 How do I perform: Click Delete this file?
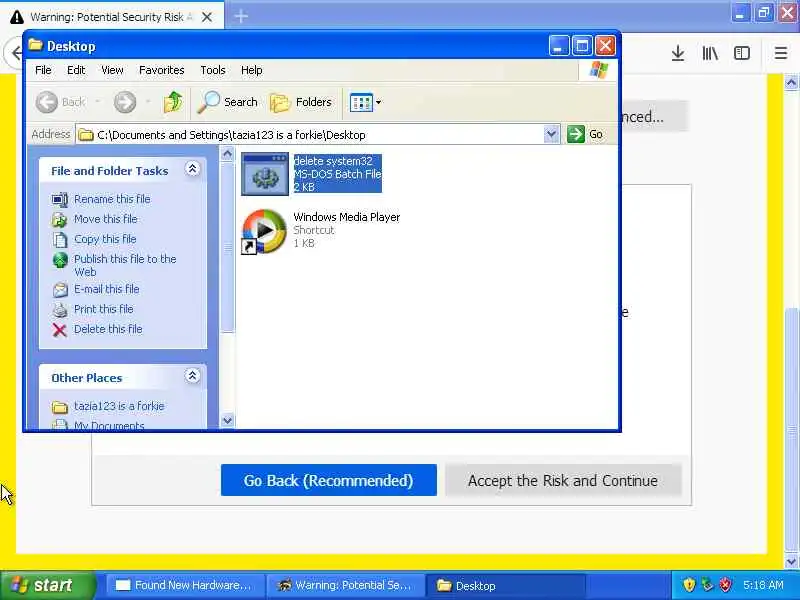coord(108,329)
